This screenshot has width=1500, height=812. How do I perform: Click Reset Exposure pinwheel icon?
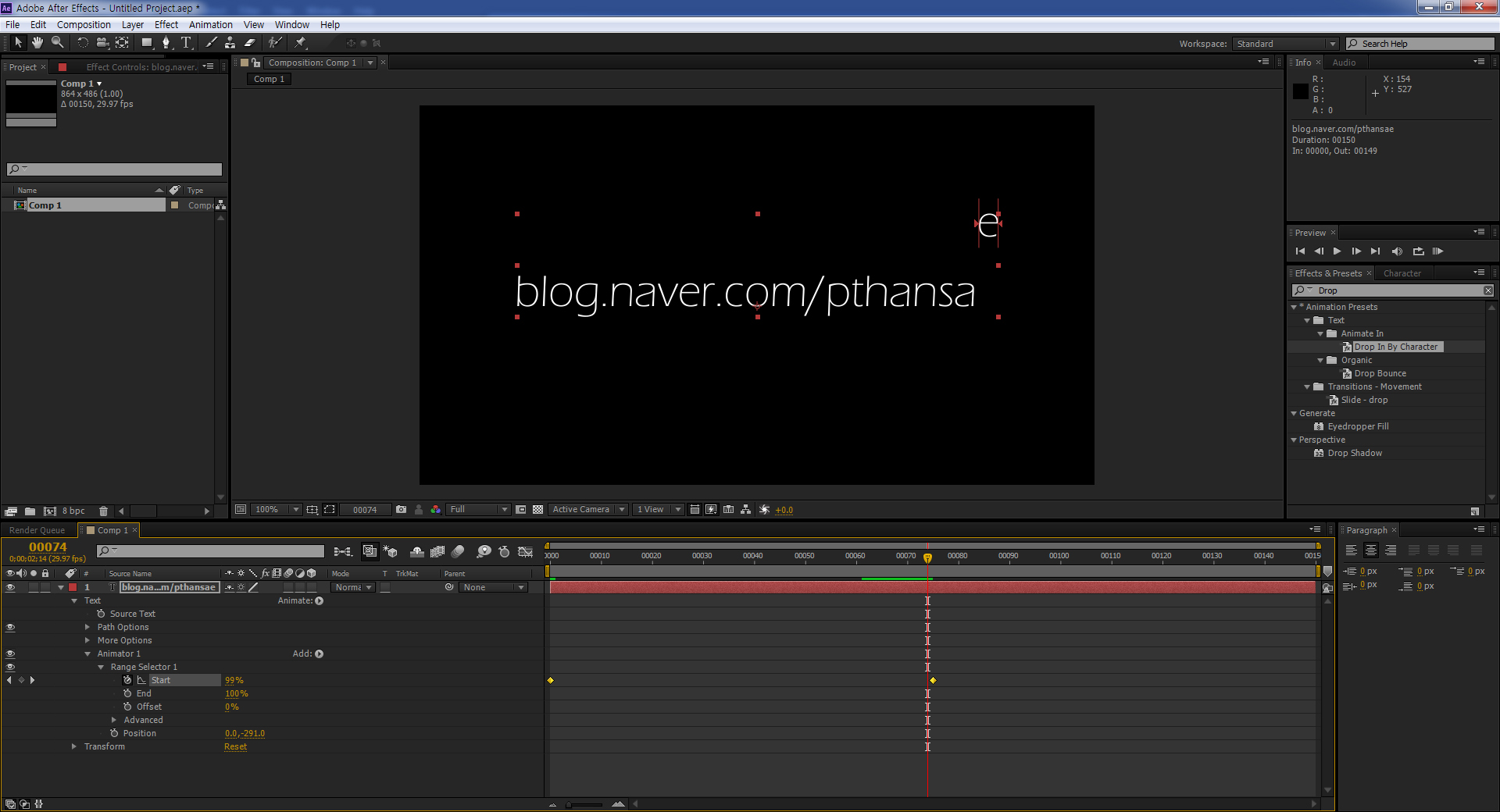(764, 510)
